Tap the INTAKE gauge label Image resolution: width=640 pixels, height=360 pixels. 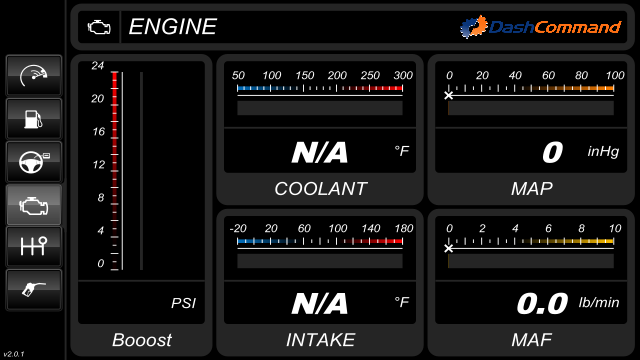tap(320, 340)
